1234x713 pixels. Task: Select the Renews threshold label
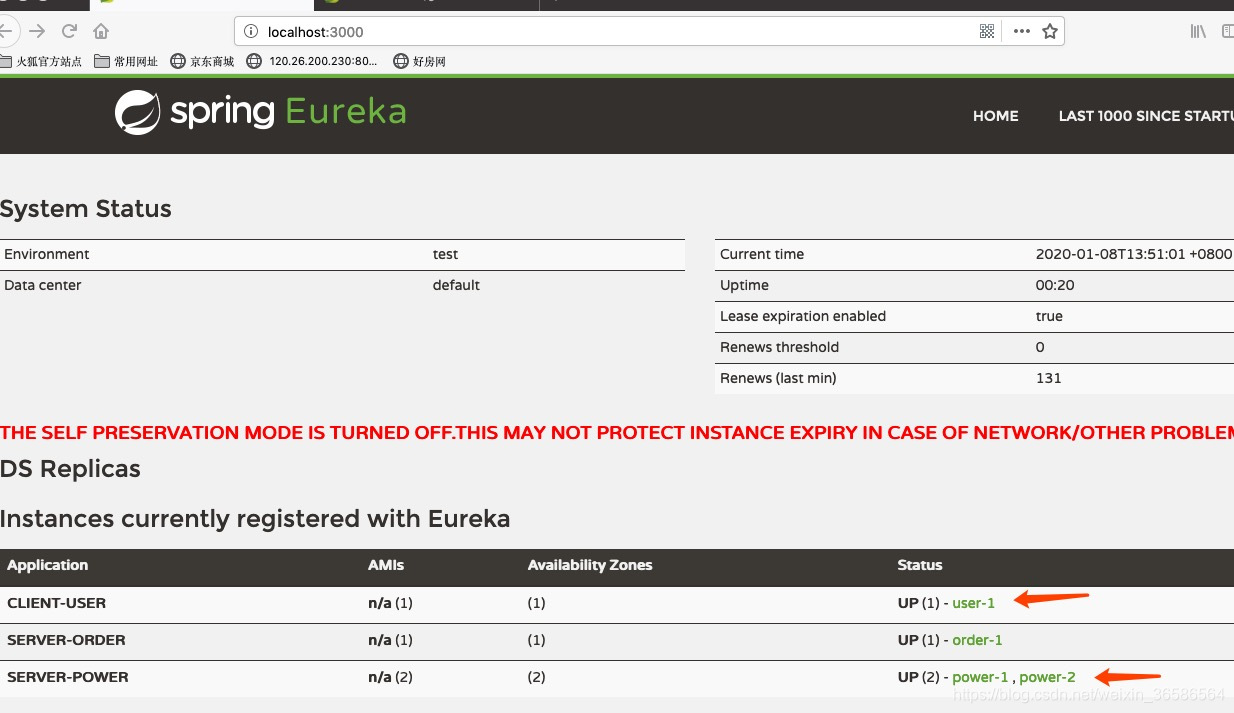780,347
